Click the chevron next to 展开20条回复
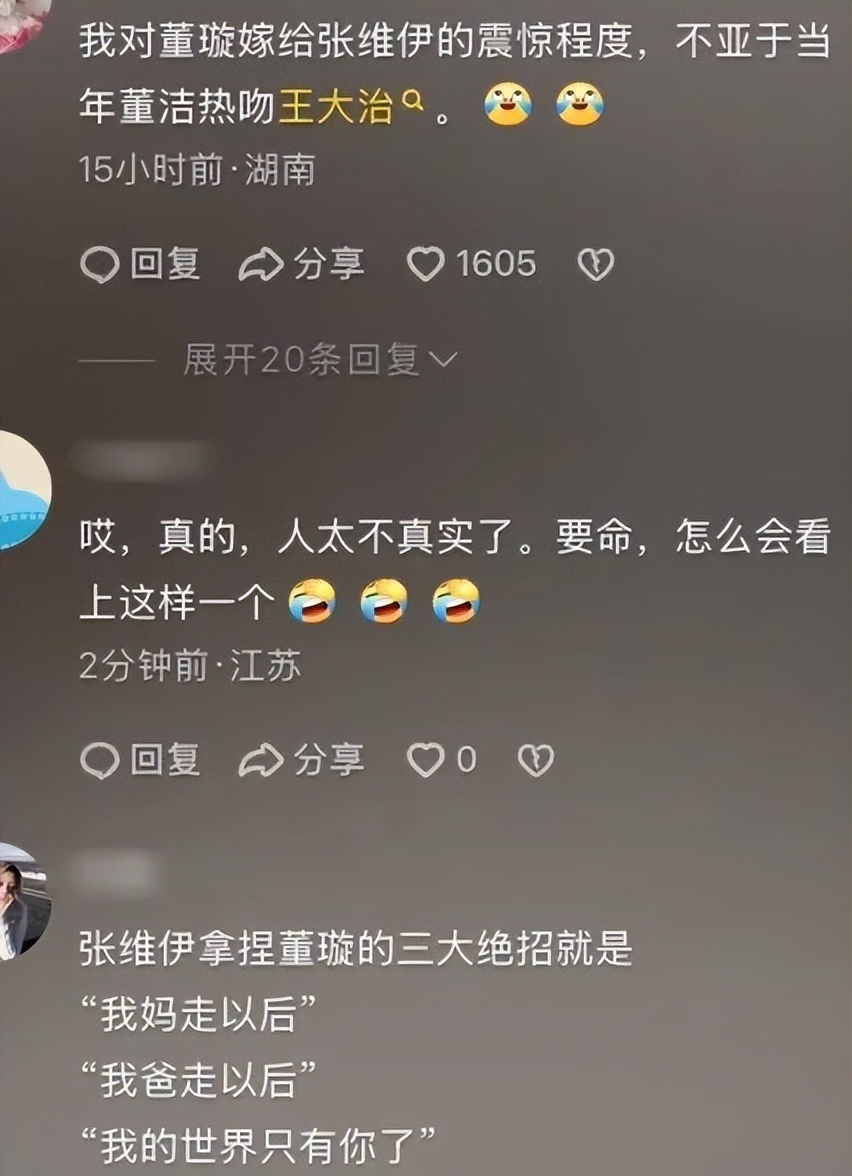Viewport: 852px width, 1176px height. point(442,361)
